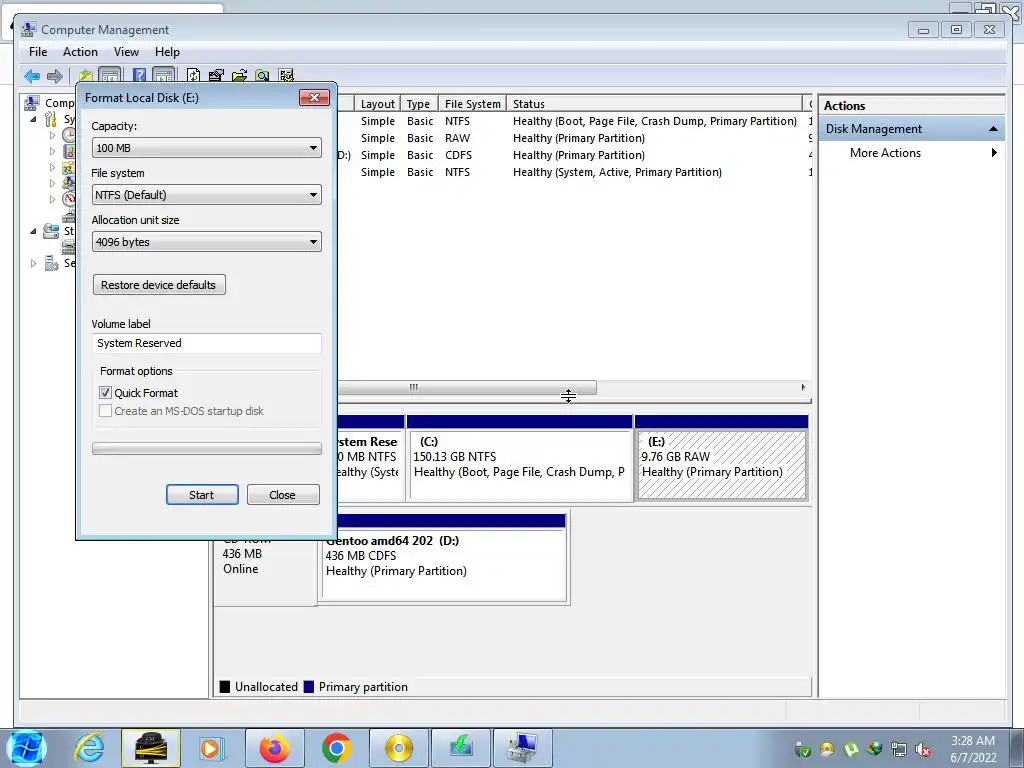
Task: Sort by the File System column header
Action: (x=472, y=104)
